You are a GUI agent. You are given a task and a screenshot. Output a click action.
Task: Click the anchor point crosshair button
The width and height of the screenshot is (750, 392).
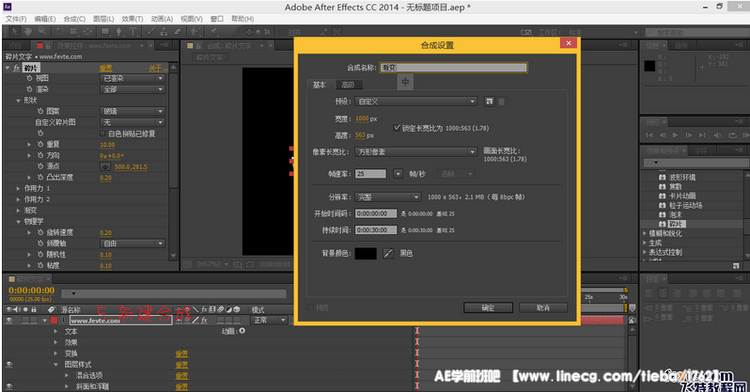[105, 166]
